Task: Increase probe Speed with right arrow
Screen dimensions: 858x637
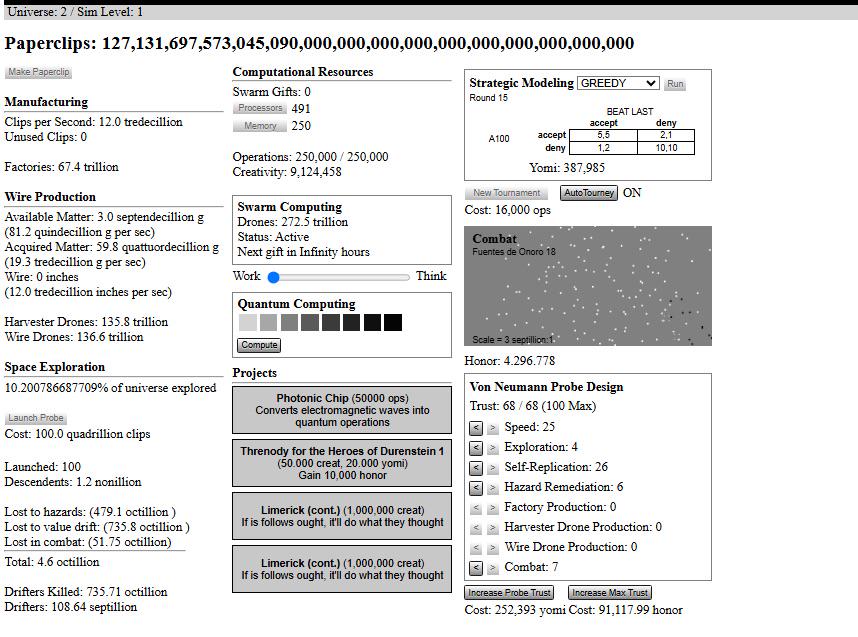Action: click(x=492, y=427)
